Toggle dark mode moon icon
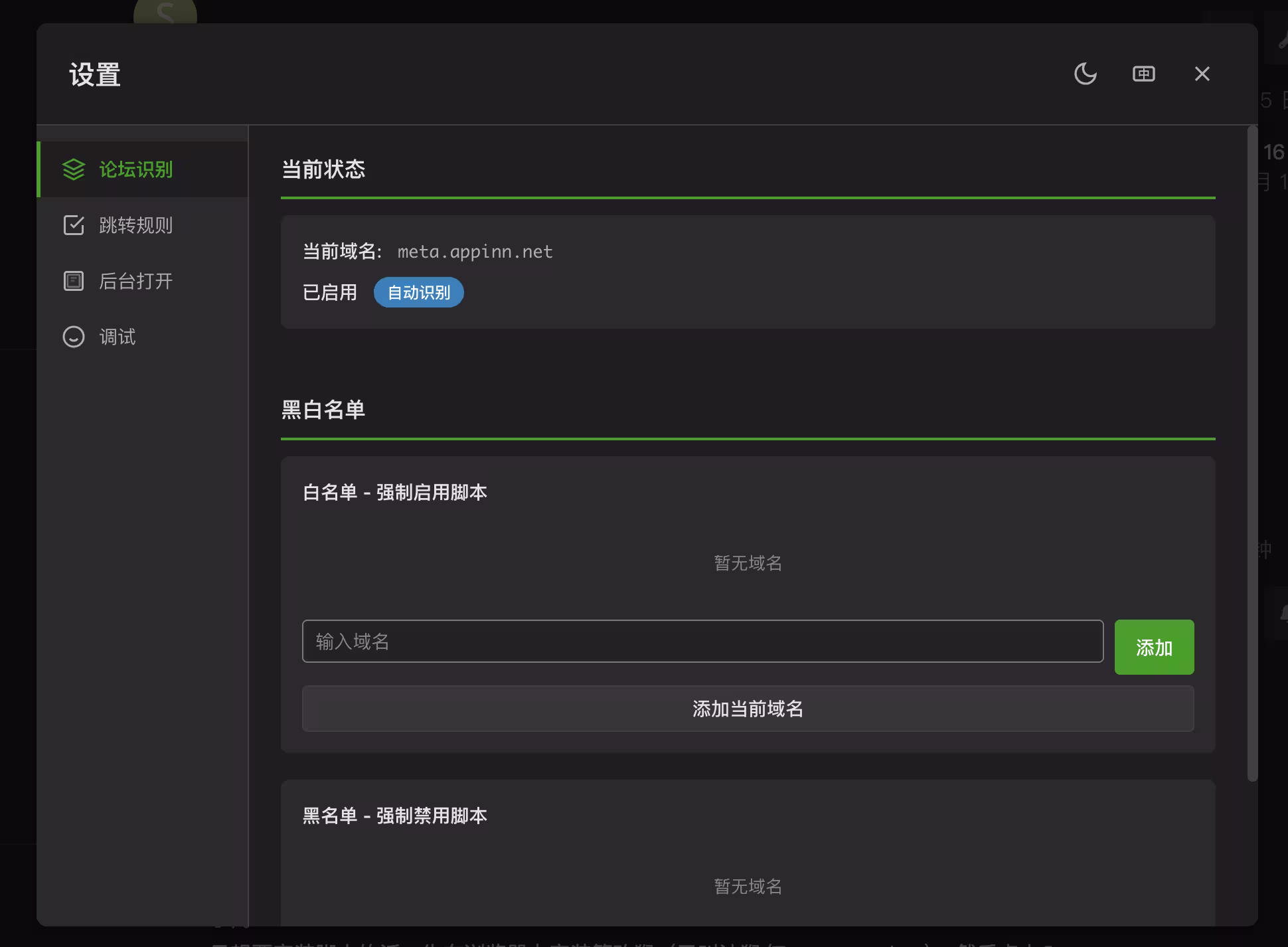 pos(1085,74)
